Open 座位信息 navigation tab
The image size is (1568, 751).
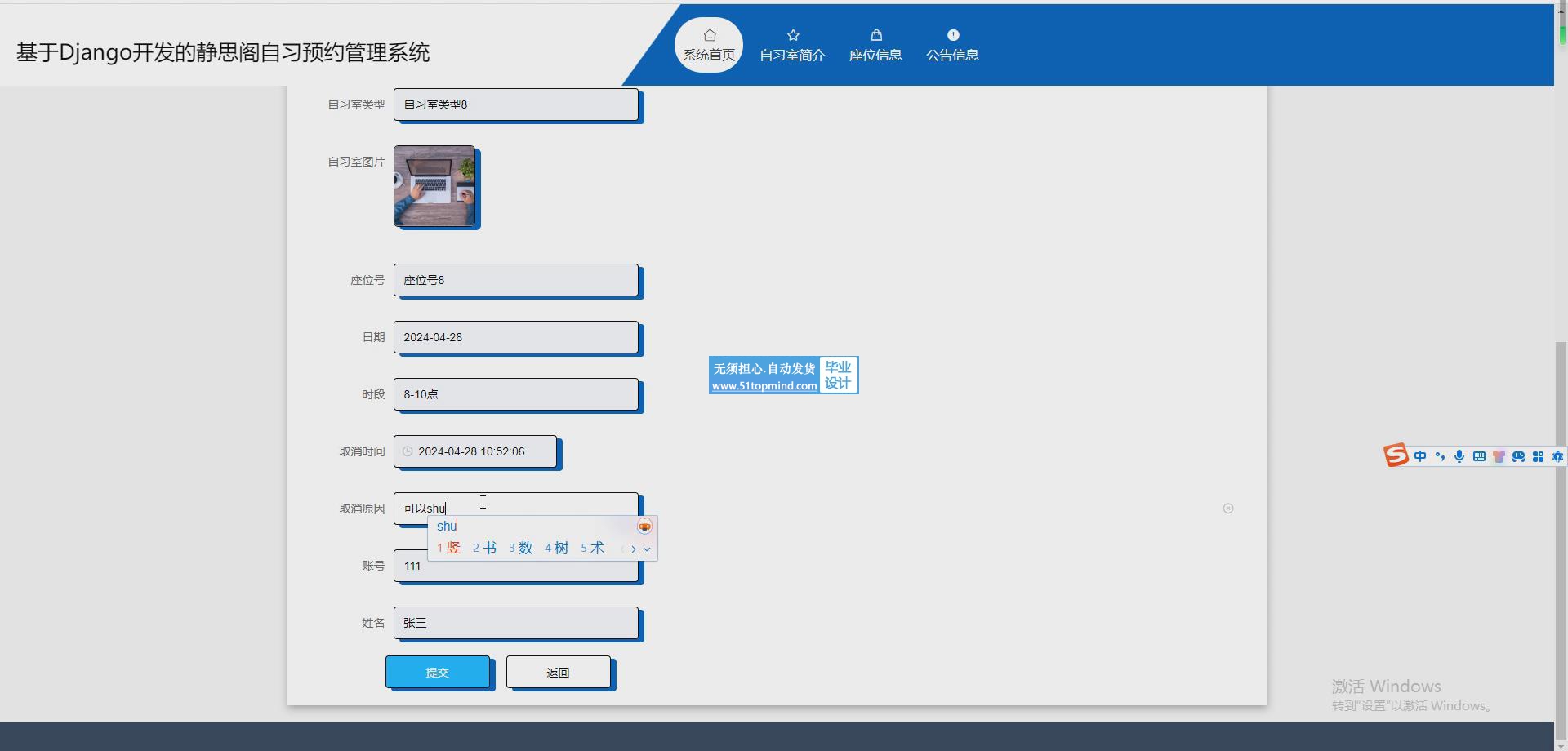(875, 45)
